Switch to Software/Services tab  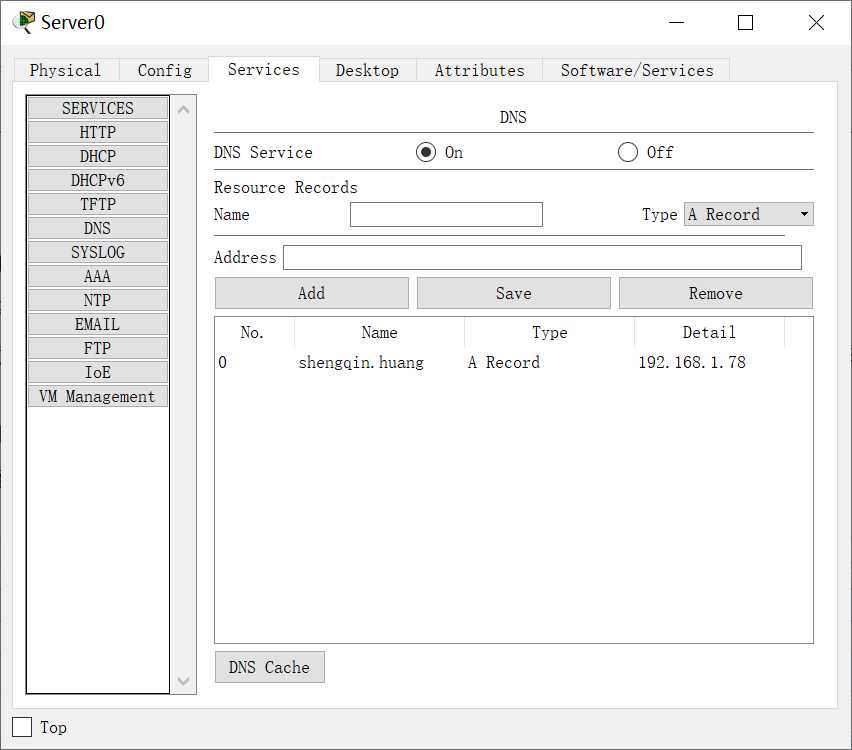(x=636, y=70)
